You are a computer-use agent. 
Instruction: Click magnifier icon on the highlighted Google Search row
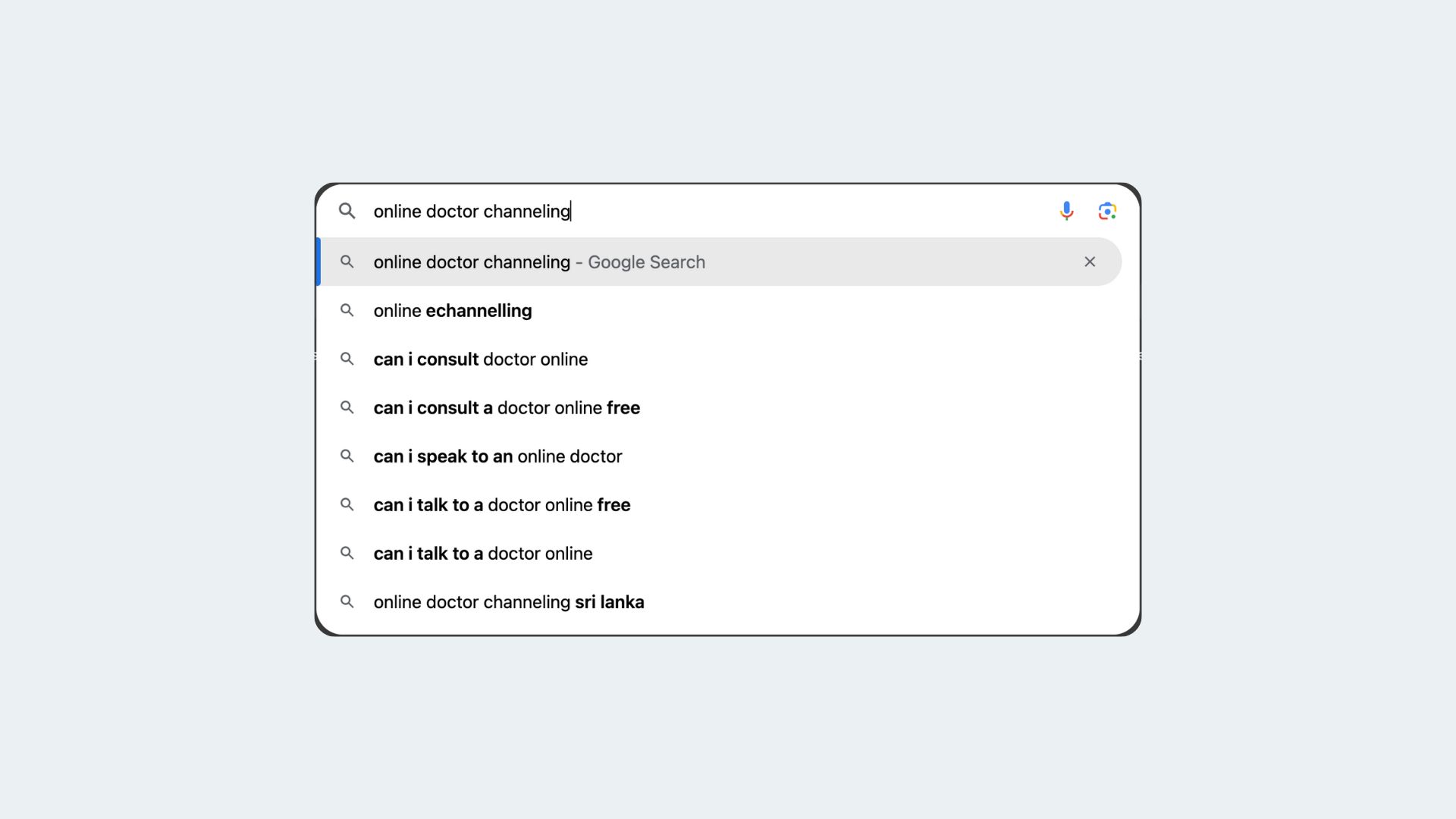[x=347, y=262]
